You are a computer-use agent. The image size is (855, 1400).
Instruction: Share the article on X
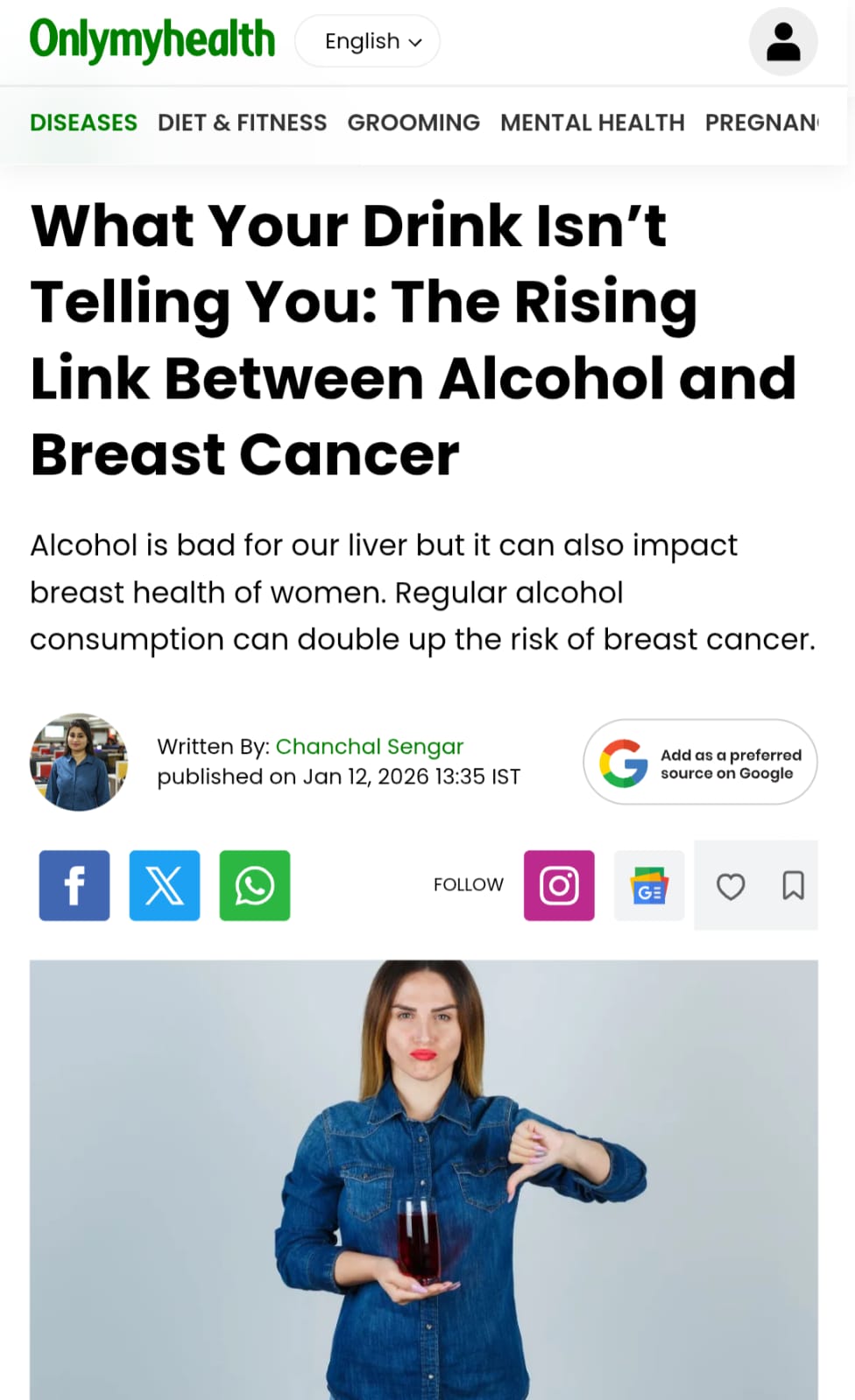click(164, 885)
